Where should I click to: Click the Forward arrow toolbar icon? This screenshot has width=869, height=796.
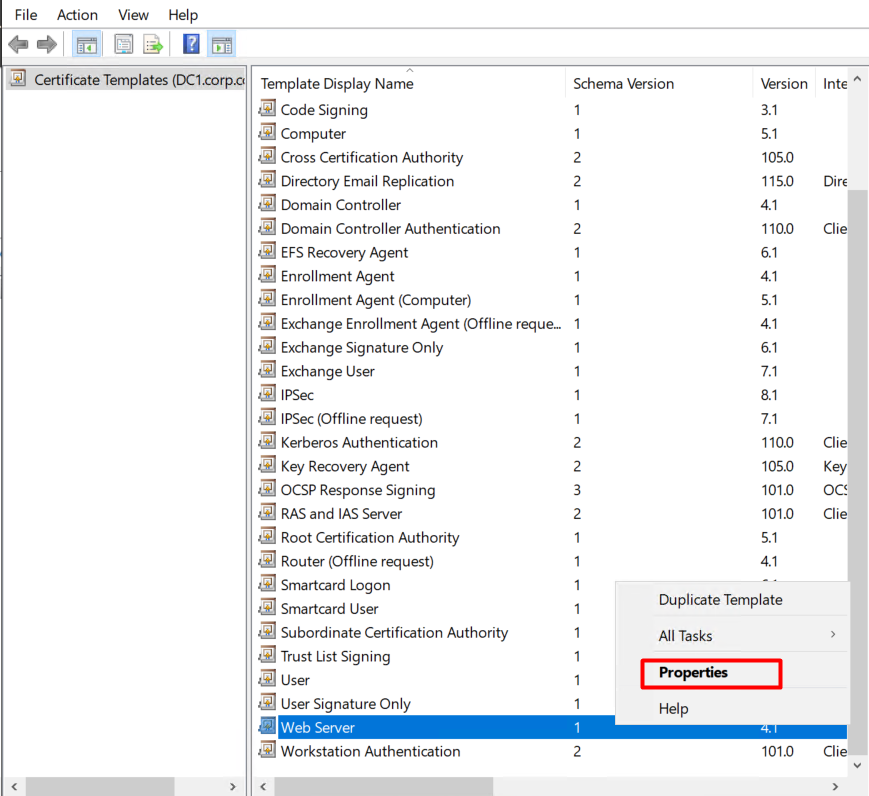[x=46, y=44]
